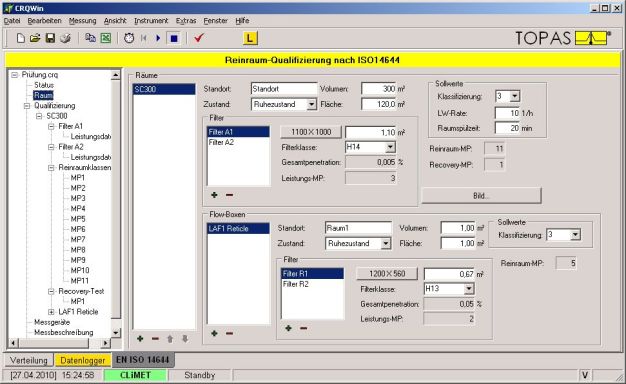Click the Standort input field for the room

pyautogui.click(x=284, y=89)
